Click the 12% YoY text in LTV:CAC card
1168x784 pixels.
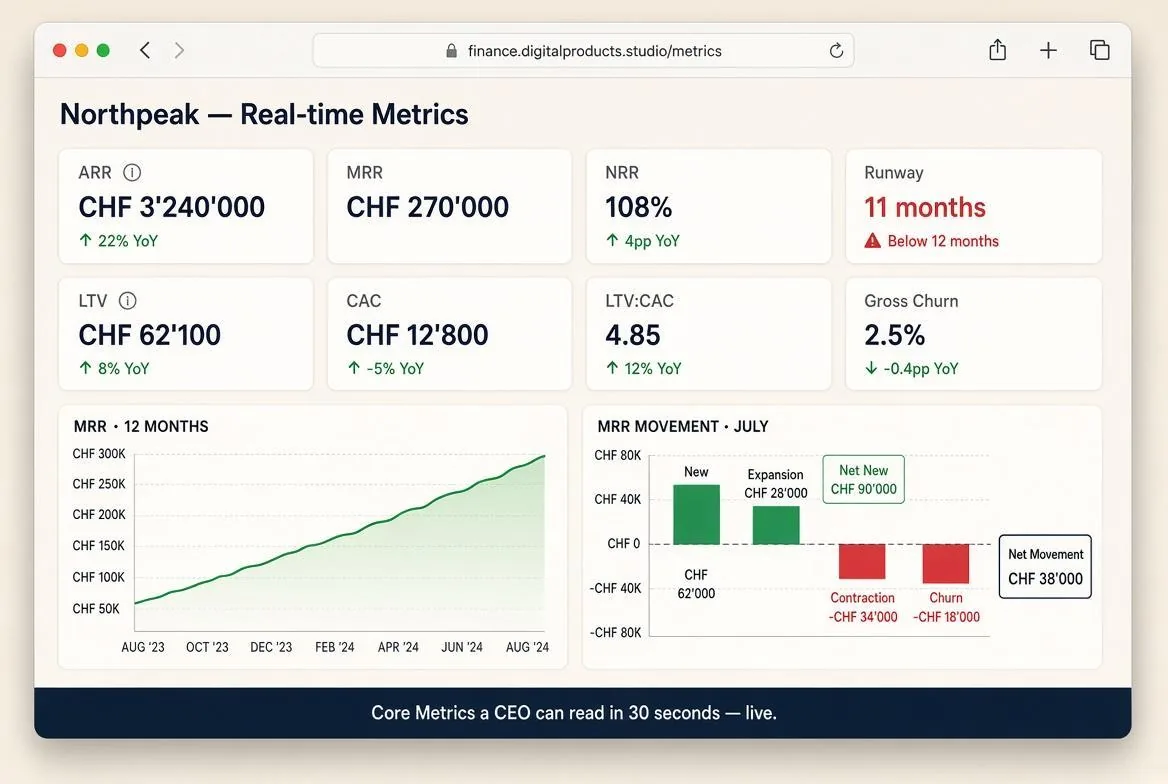(653, 368)
